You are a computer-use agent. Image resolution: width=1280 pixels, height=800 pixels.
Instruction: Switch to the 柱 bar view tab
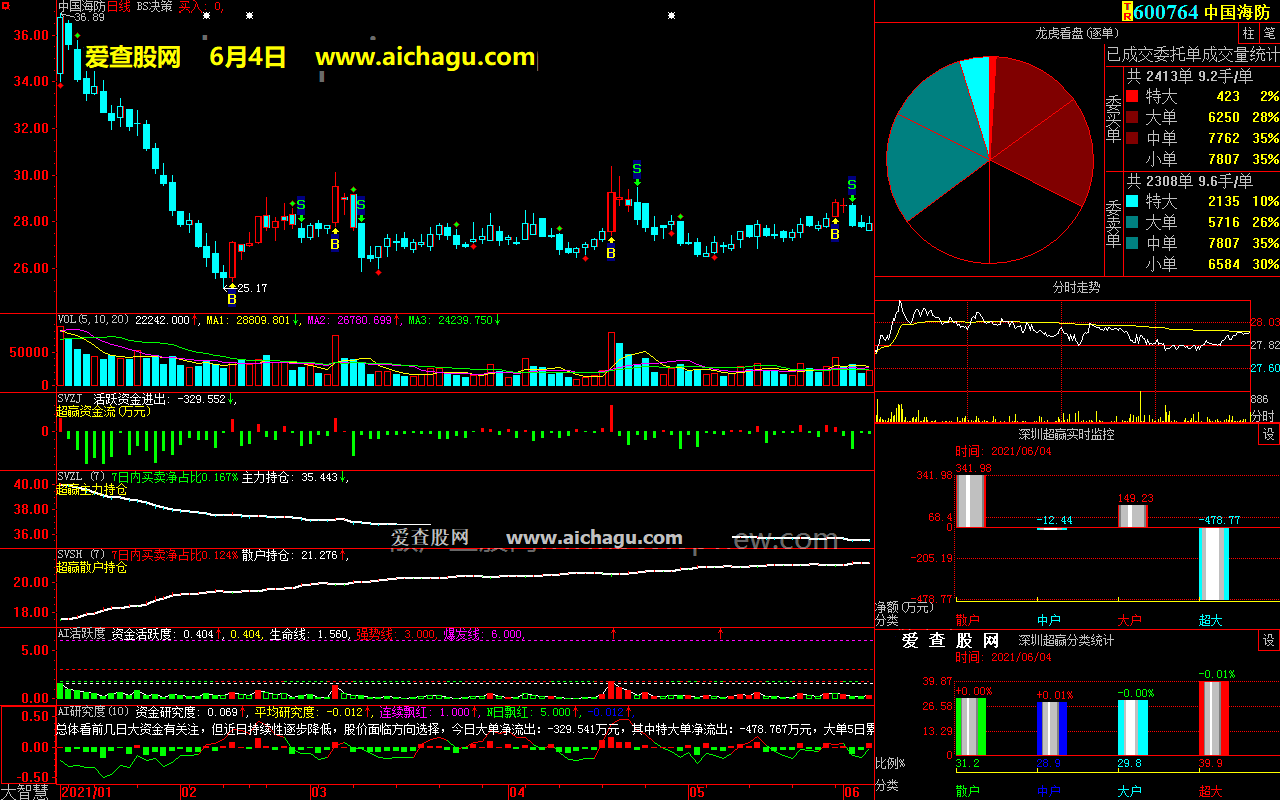pyautogui.click(x=1248, y=33)
